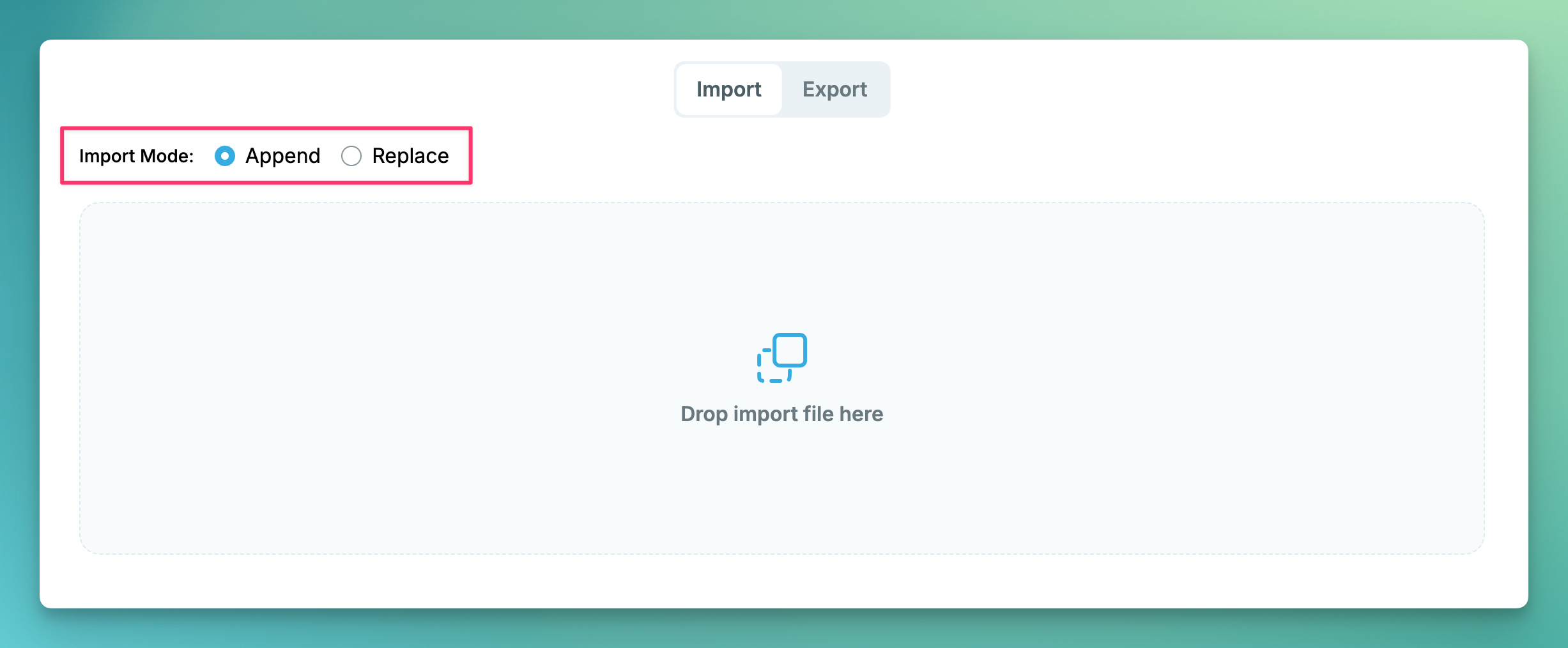
Task: Click the dashed-square drop file icon
Action: click(782, 358)
